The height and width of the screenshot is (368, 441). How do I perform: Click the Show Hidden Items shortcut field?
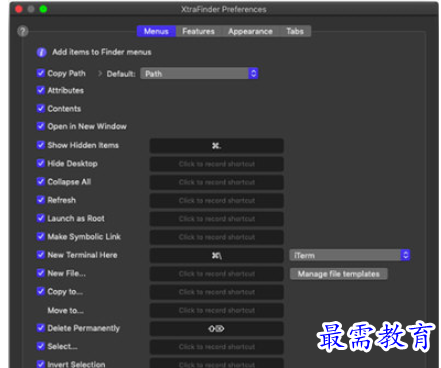point(217,146)
